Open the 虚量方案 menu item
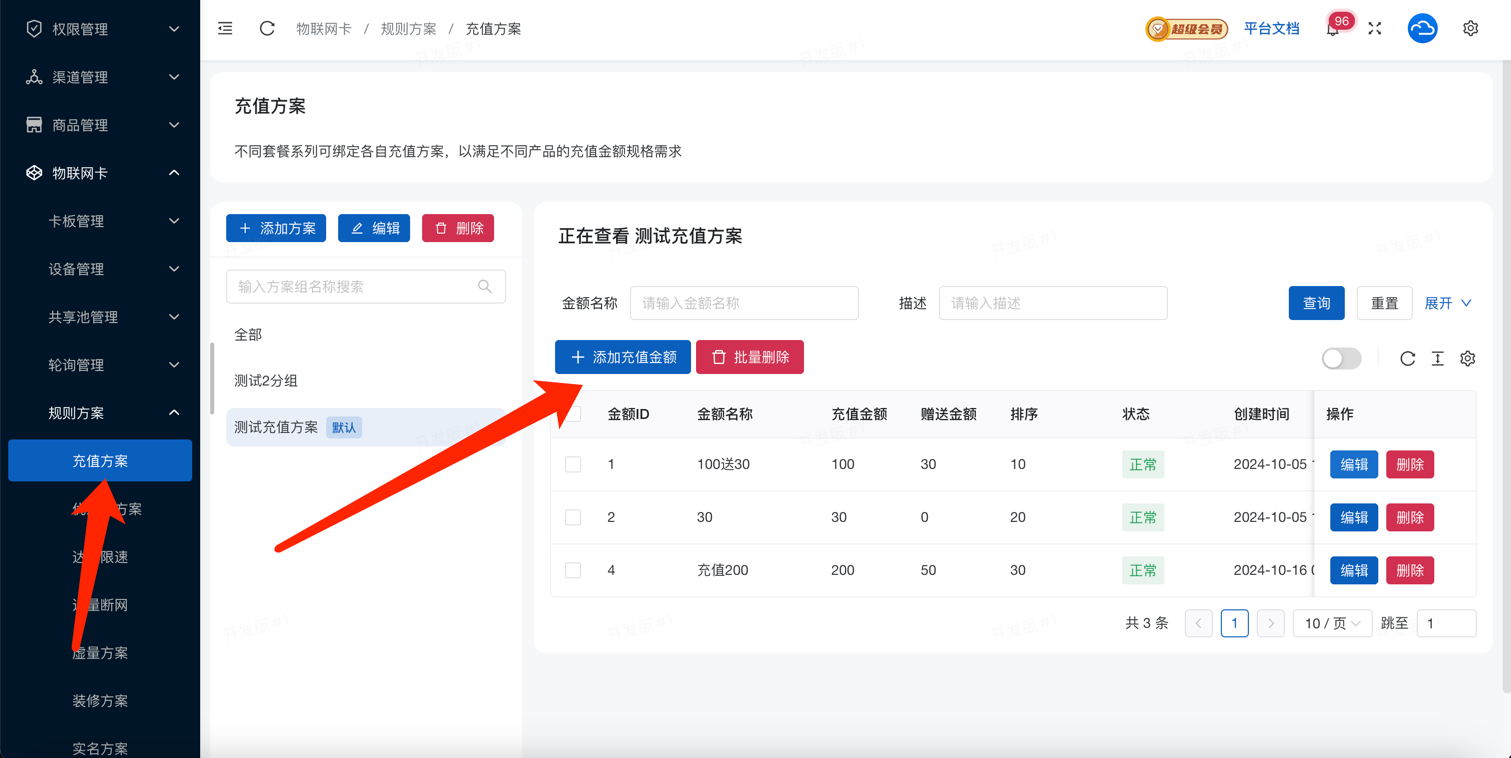Viewport: 1511px width, 758px height. [100, 653]
